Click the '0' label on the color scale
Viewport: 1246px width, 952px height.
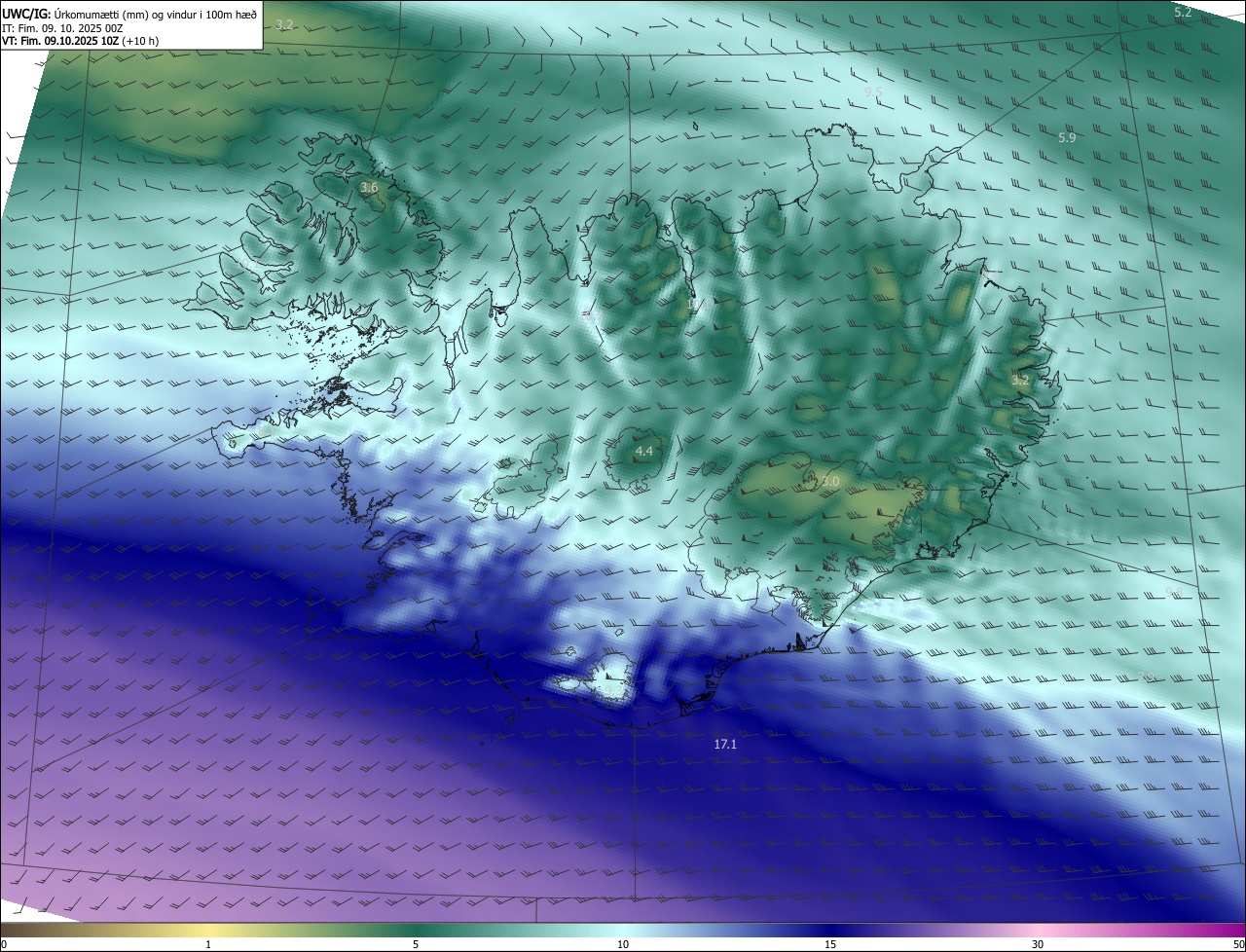point(4,944)
